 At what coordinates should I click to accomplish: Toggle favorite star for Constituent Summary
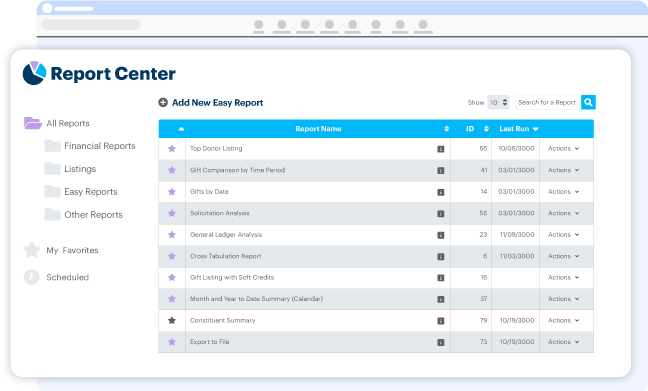pos(172,320)
